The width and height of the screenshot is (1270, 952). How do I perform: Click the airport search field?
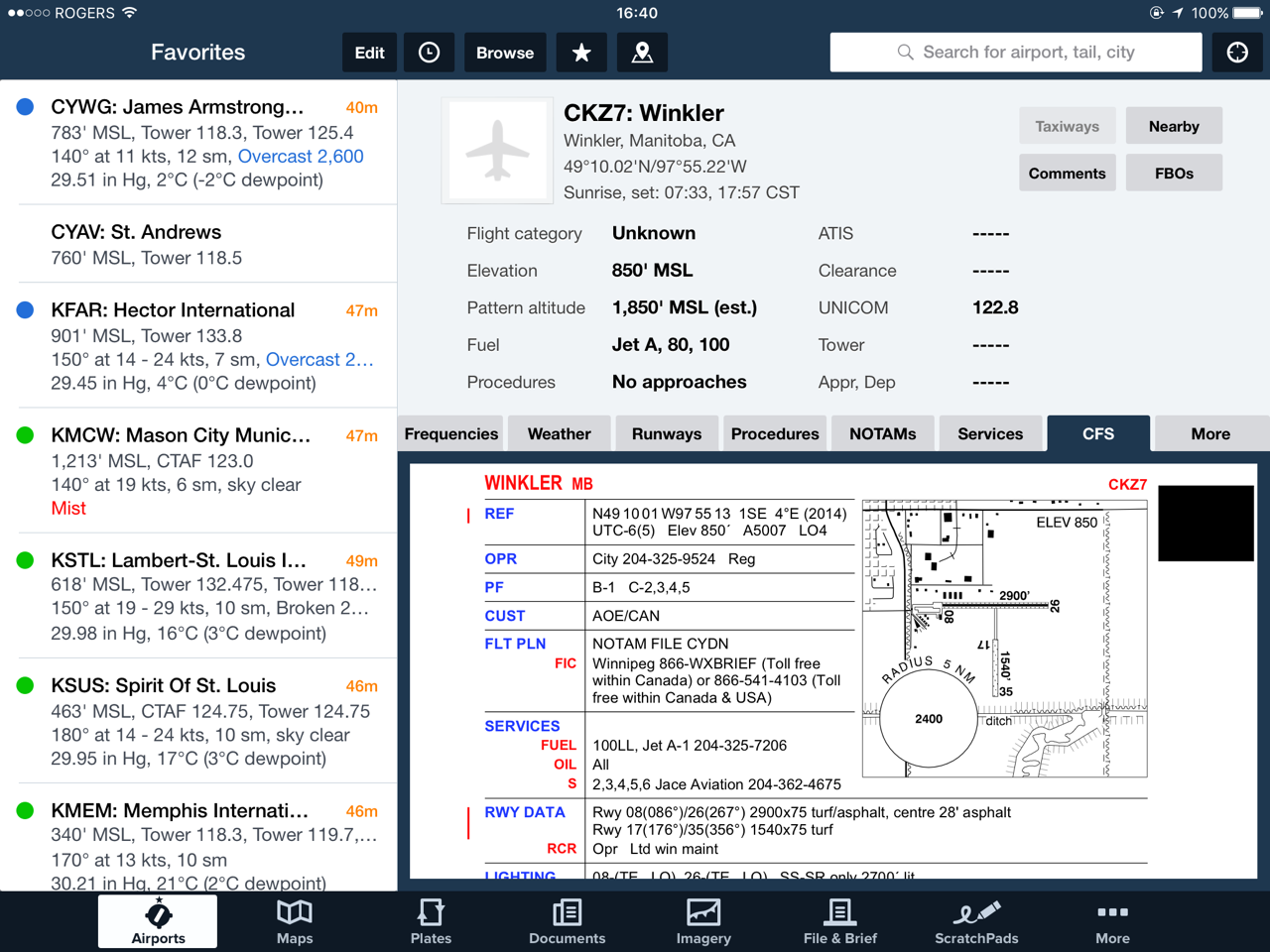pos(1016,53)
